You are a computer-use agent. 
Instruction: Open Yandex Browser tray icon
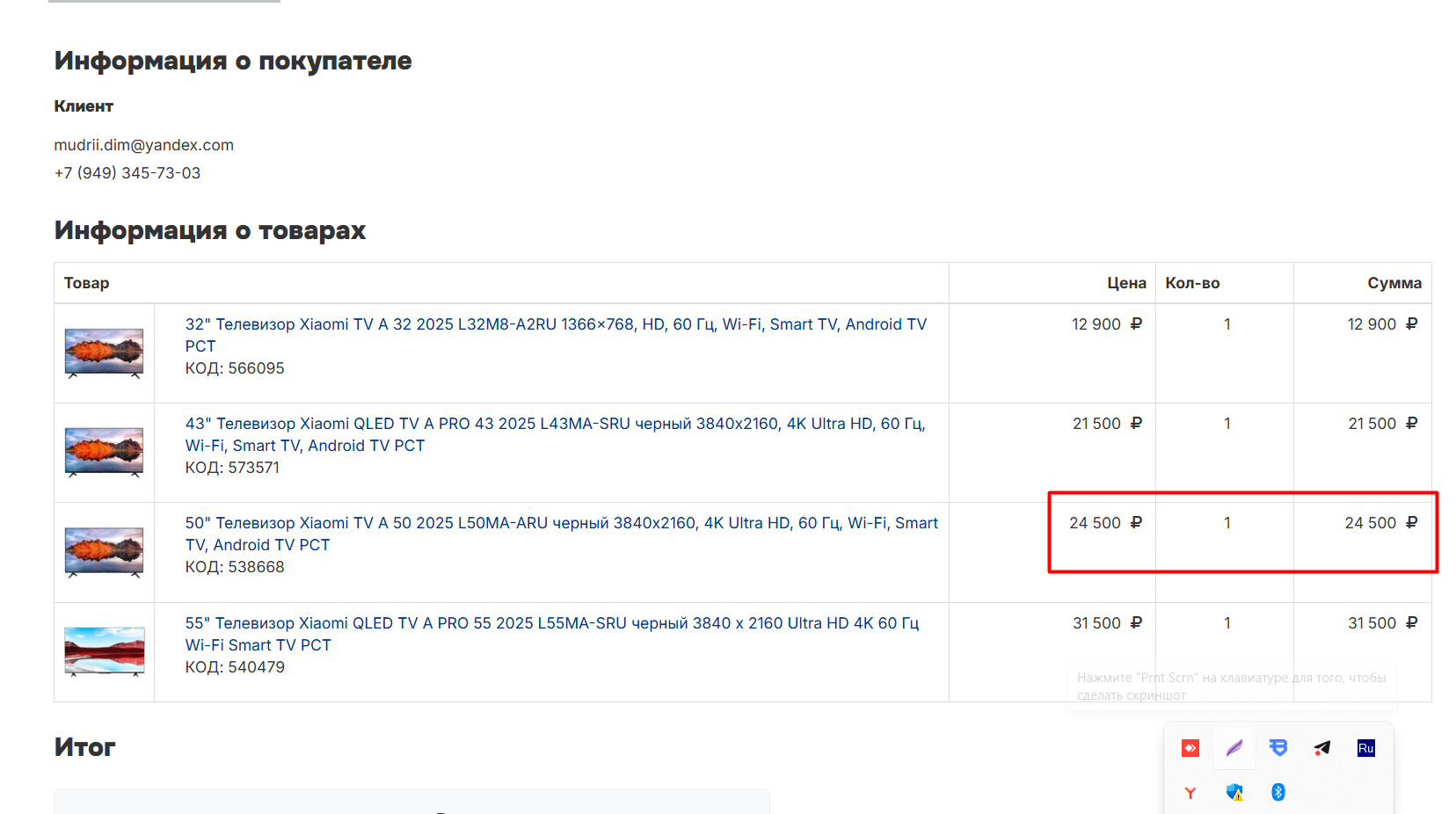tap(1190, 792)
